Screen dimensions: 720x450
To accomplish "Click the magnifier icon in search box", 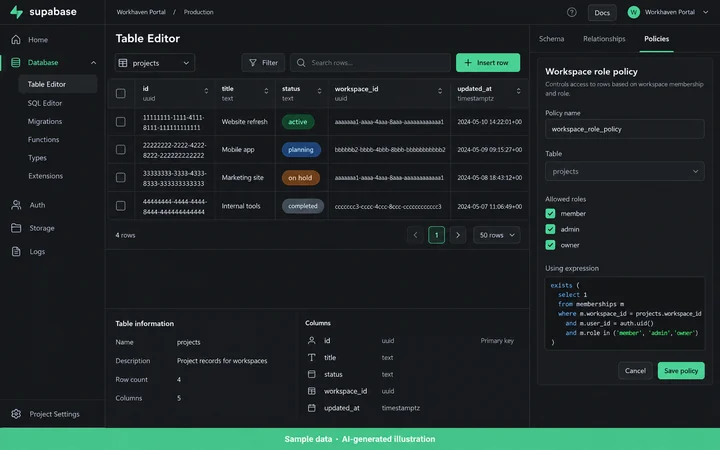I will tap(301, 62).
